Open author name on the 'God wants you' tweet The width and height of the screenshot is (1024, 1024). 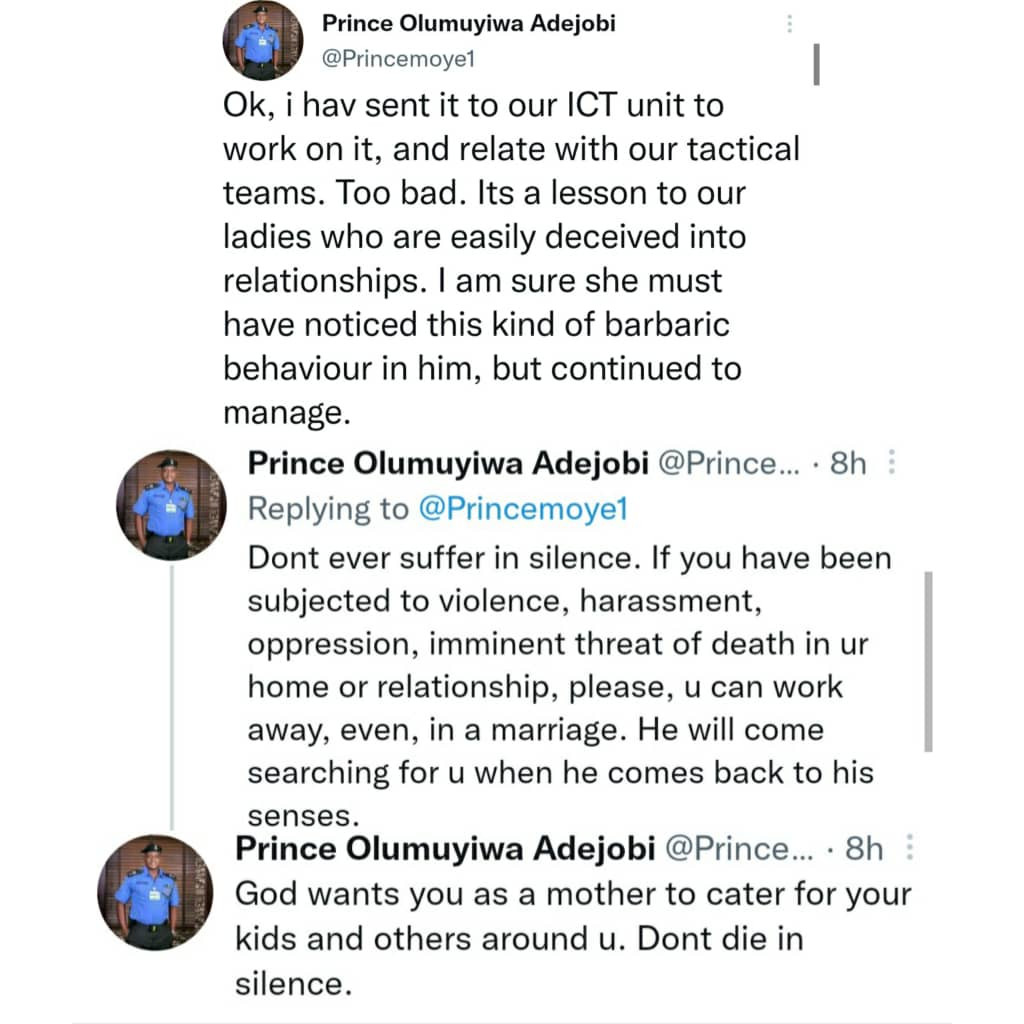pos(445,848)
